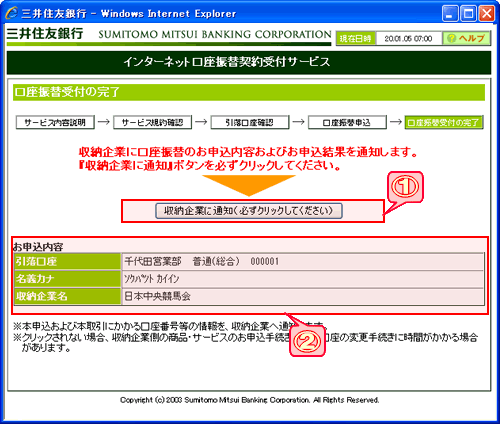Screen dimensions: 500x424
Task: Click the green 口座振替受付の完了 step
Action: pos(444,122)
